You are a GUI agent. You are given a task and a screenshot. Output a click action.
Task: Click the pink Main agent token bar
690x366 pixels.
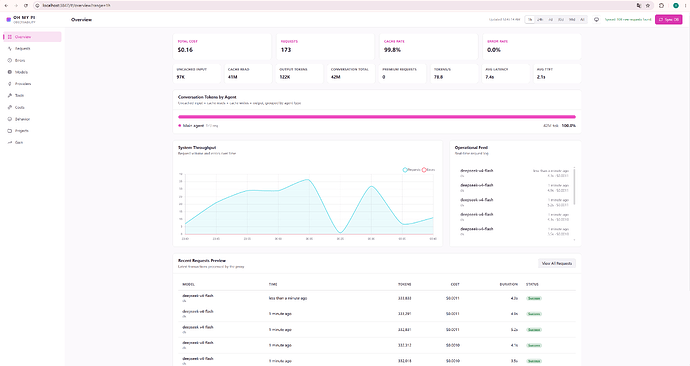click(x=377, y=117)
